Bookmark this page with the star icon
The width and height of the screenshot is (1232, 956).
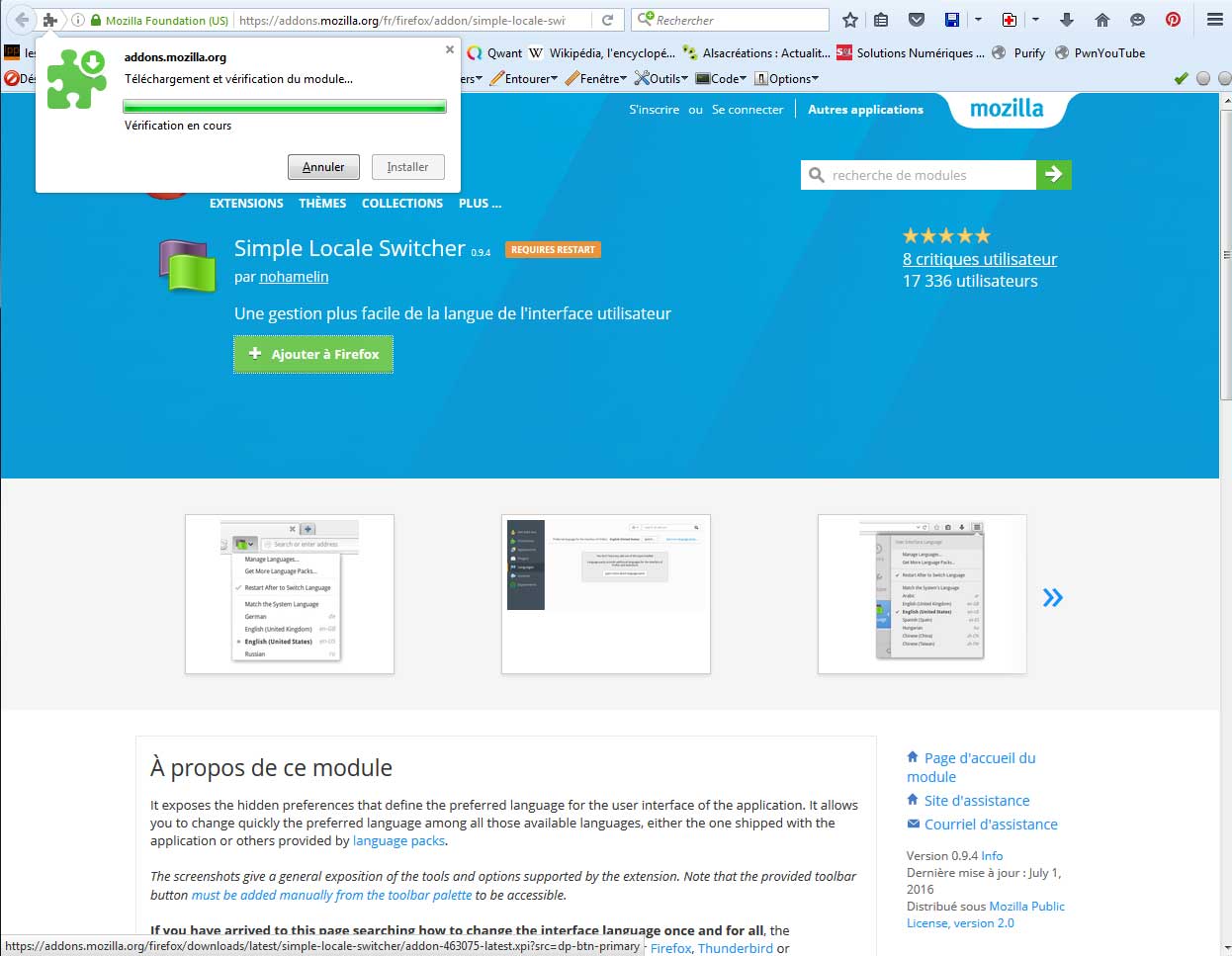pyautogui.click(x=850, y=20)
